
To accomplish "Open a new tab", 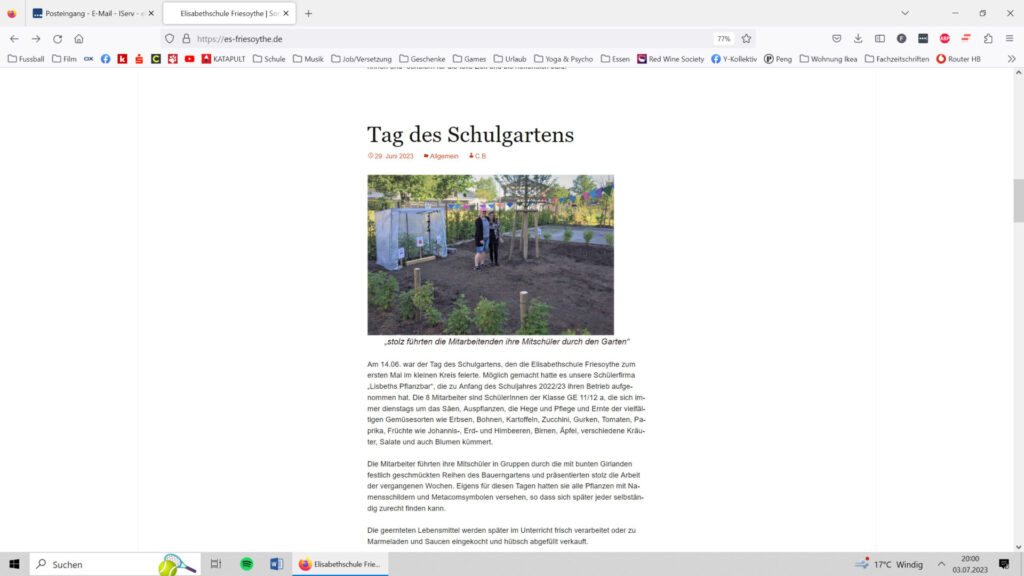I will (x=308, y=13).
